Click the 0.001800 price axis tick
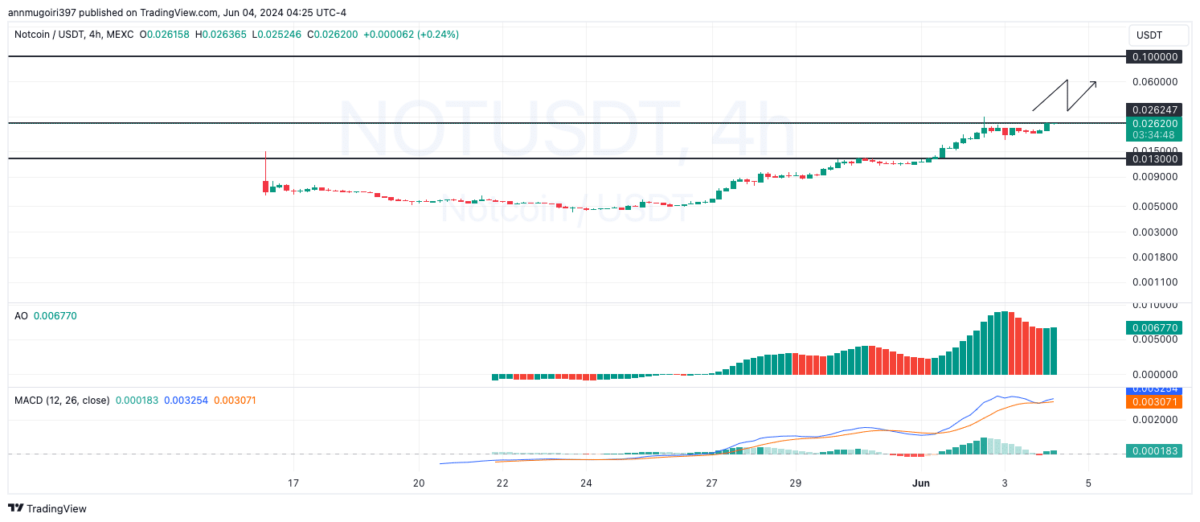The image size is (1200, 522). [x=1153, y=256]
